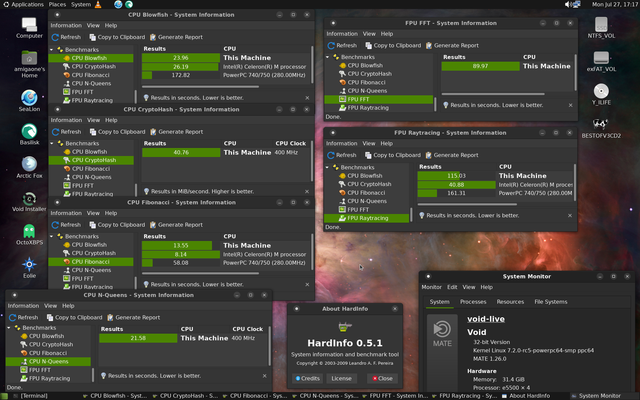Dismiss hint bar in CPU Blowfish window
Viewport: 640px width, 400px height.
[x=307, y=98]
